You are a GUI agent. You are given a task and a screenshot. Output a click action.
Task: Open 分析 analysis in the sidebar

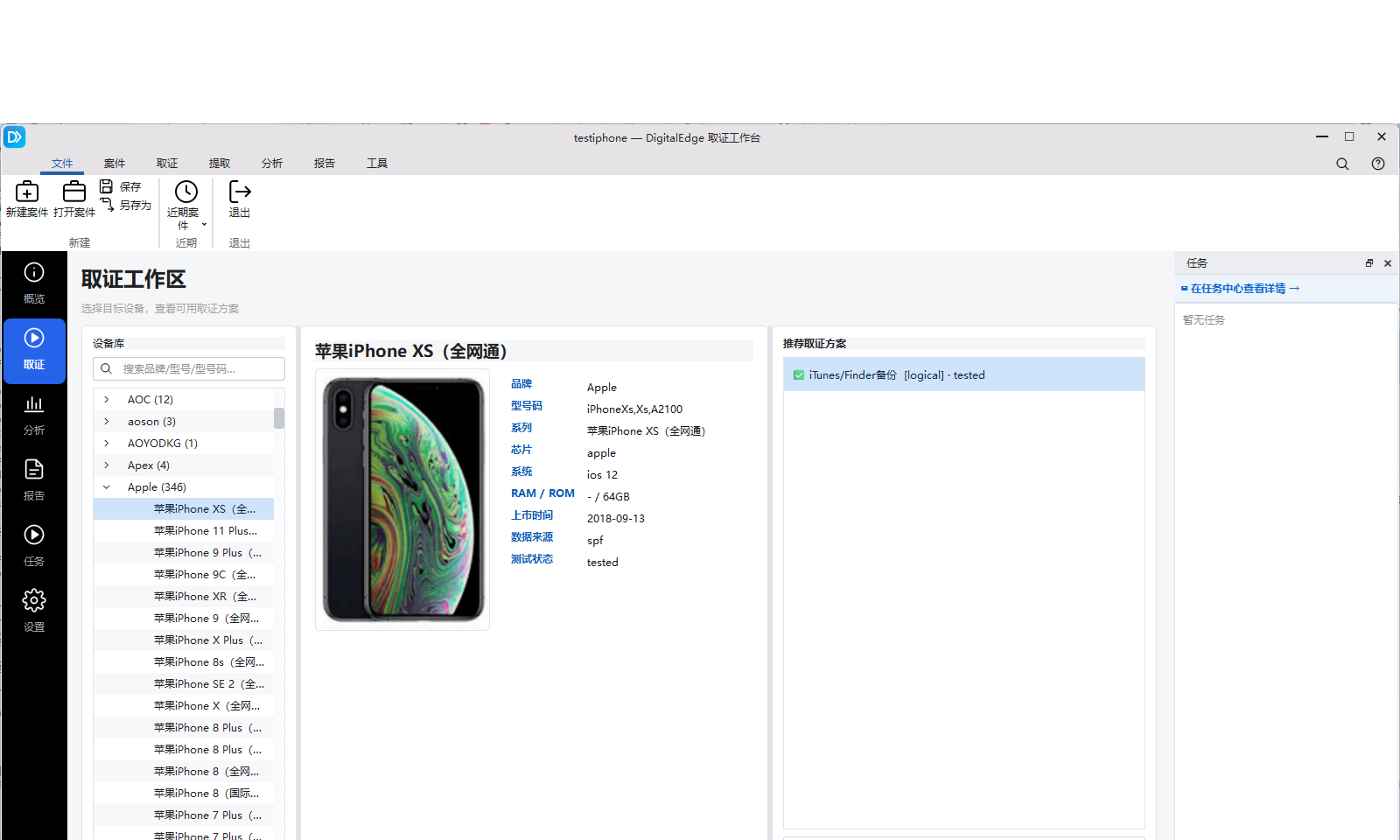(x=34, y=416)
